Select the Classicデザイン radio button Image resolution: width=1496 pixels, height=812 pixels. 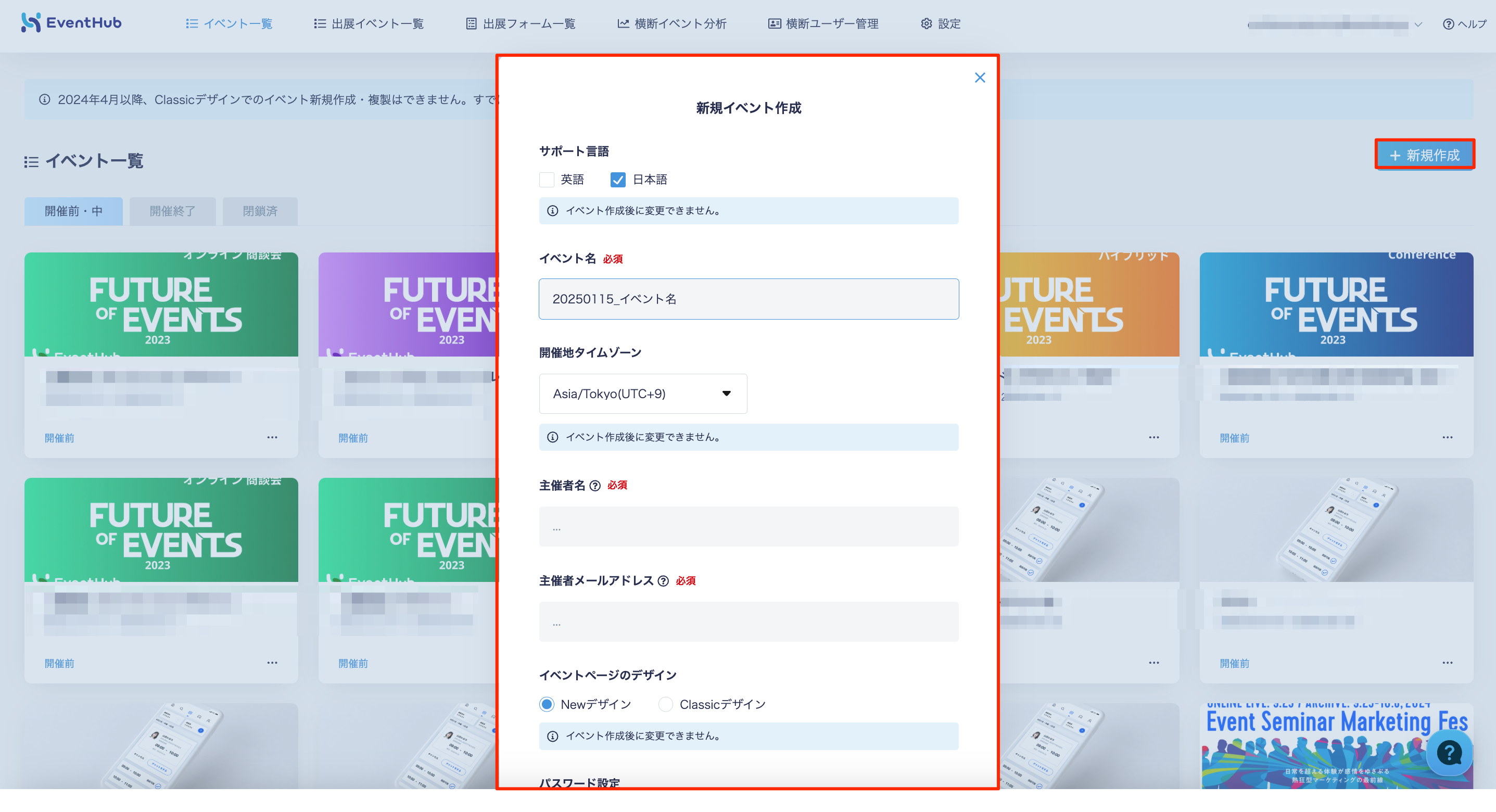(x=665, y=705)
